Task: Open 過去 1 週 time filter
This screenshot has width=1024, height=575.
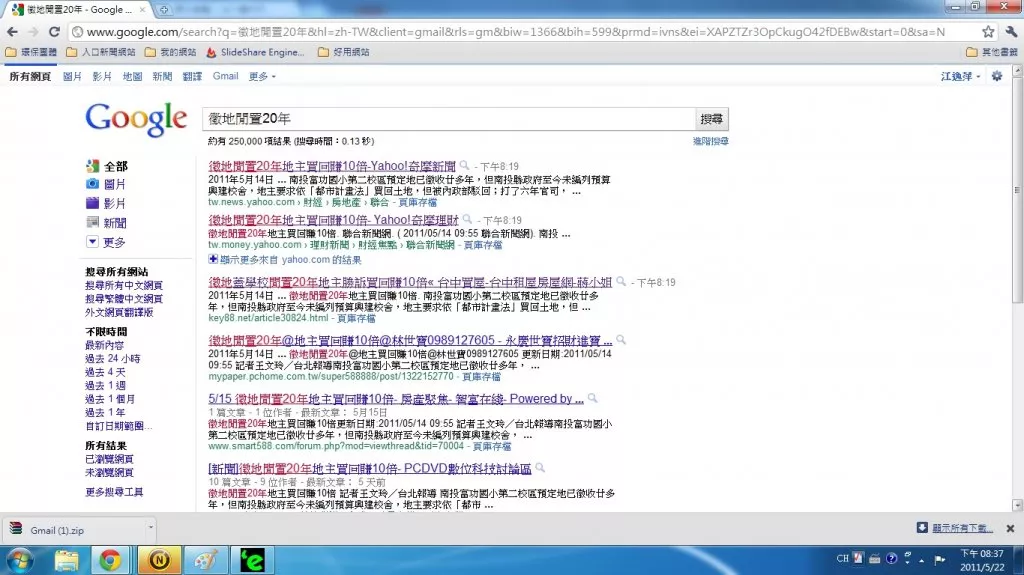Action: point(105,386)
